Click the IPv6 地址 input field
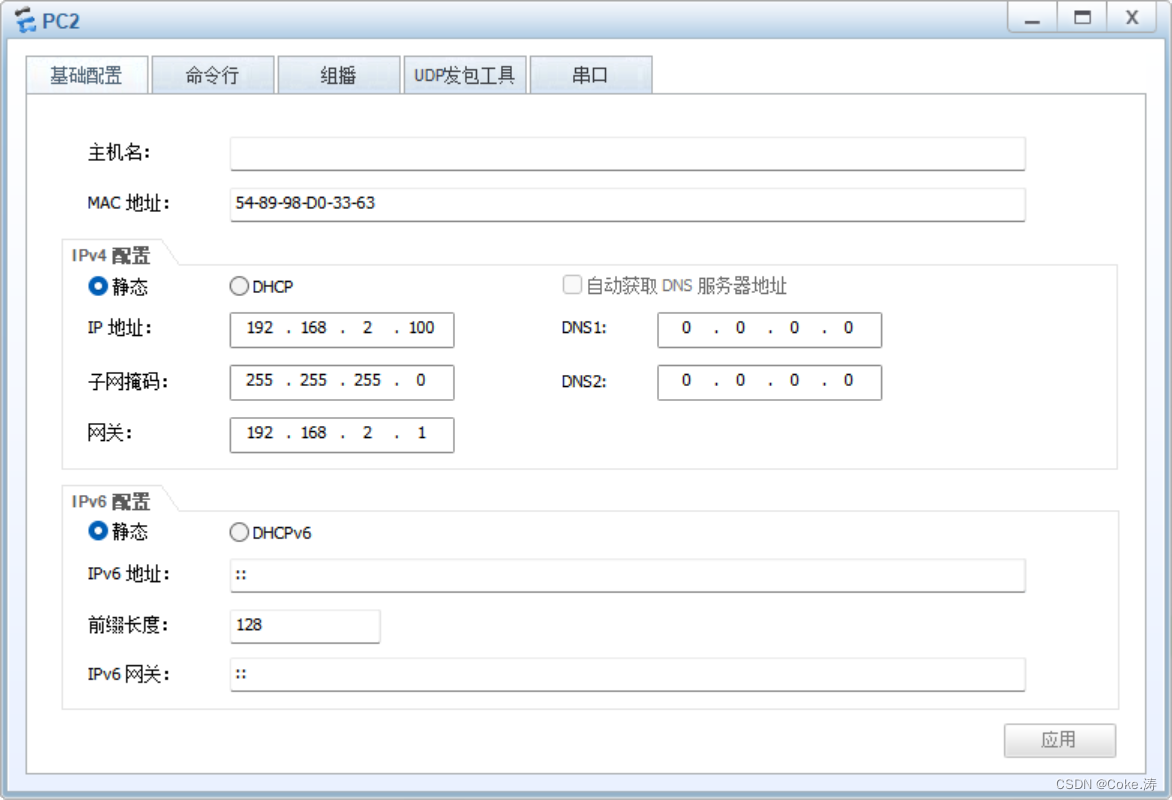Viewport: 1172px width, 800px height. click(x=626, y=575)
